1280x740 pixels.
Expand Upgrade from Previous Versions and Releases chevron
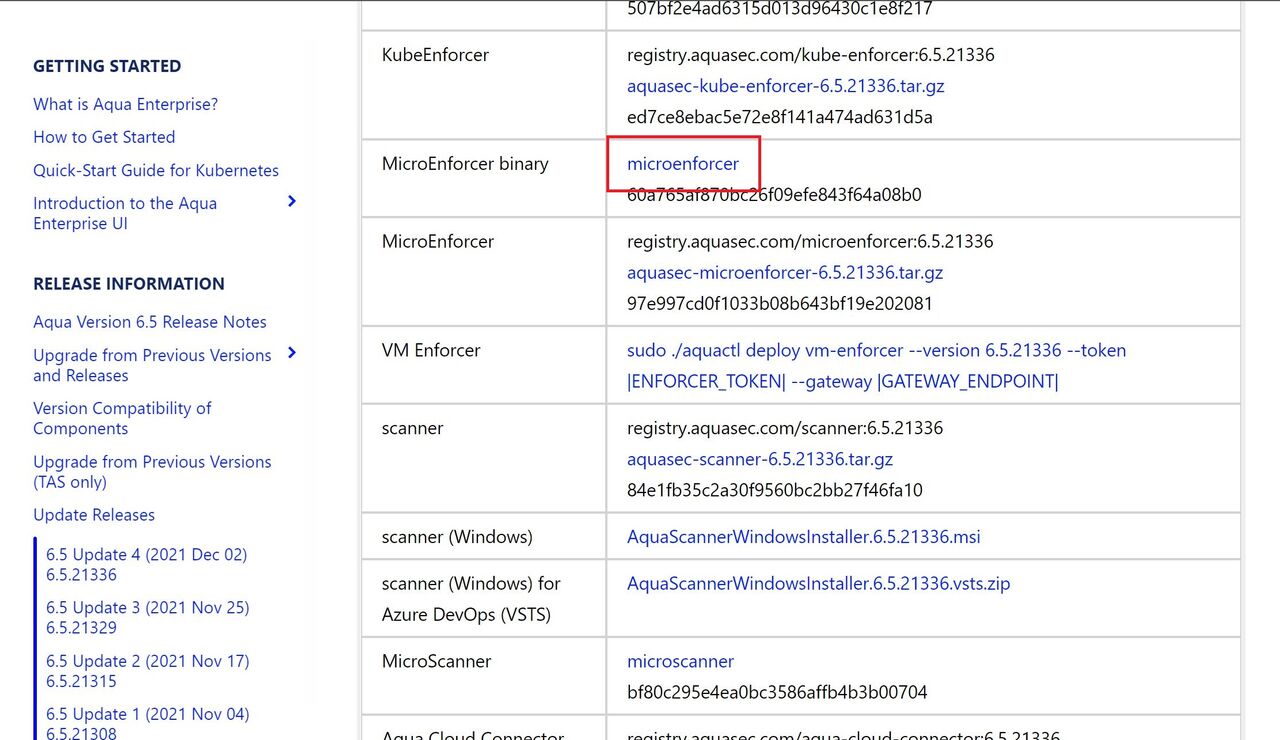(x=292, y=352)
